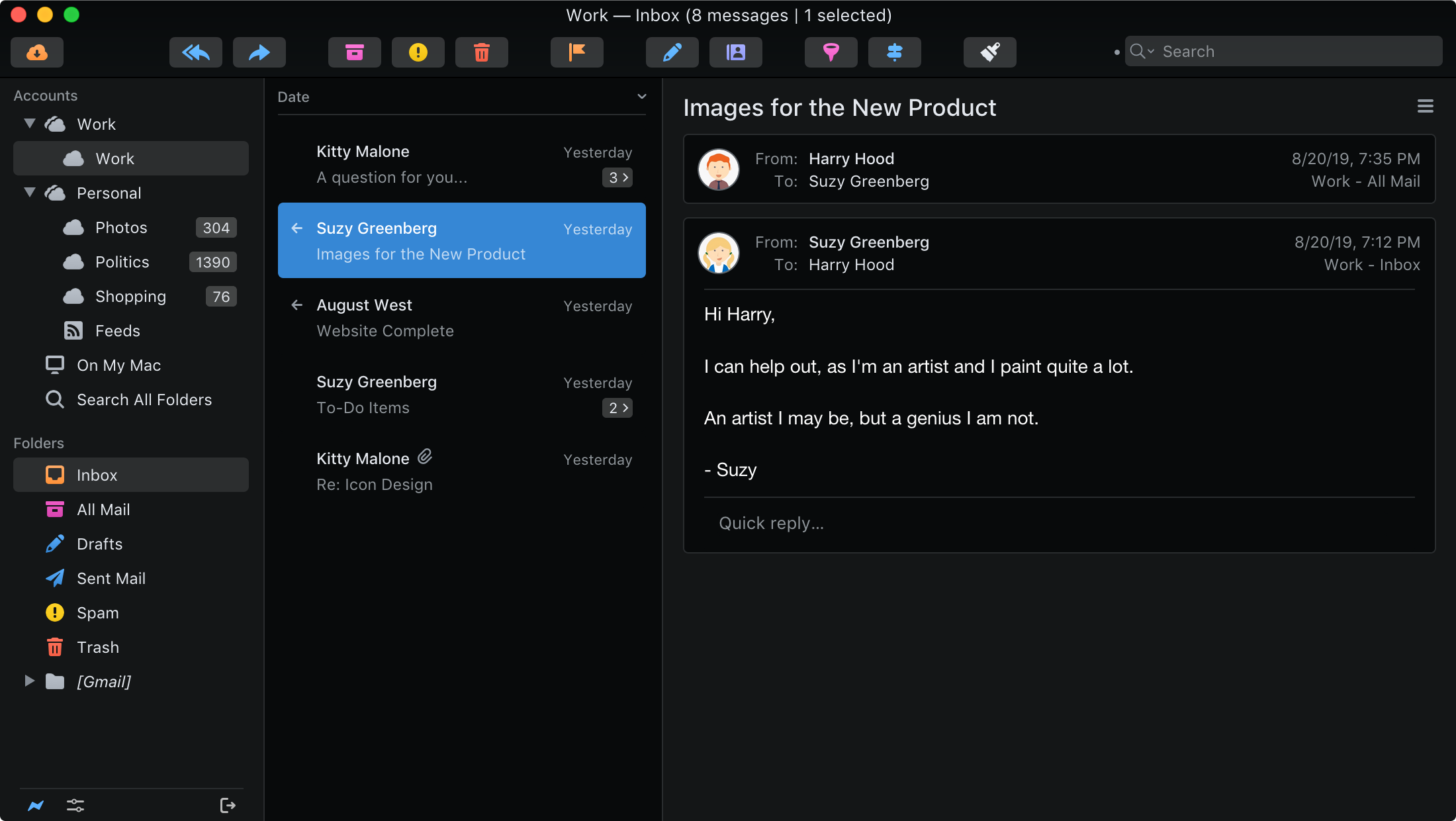
Task: Open the contacts address book icon
Action: 736,52
